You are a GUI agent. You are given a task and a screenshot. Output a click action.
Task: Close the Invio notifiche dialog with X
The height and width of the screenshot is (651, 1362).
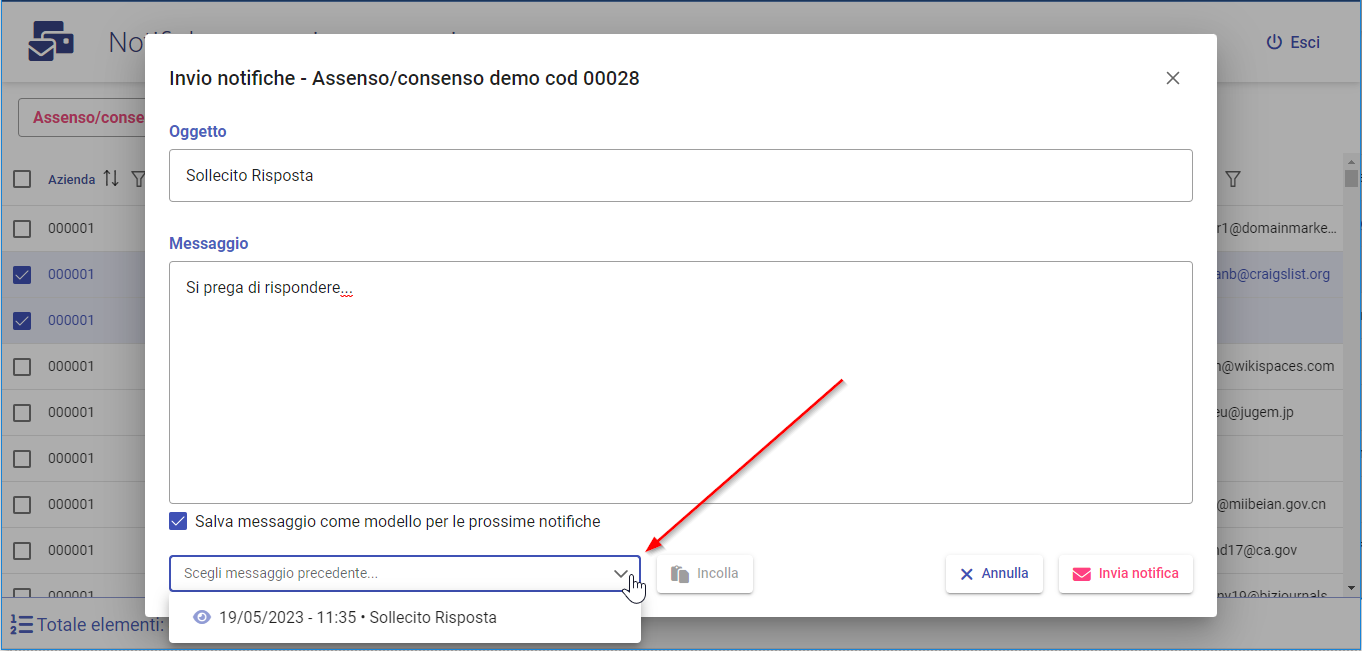[x=1173, y=78]
